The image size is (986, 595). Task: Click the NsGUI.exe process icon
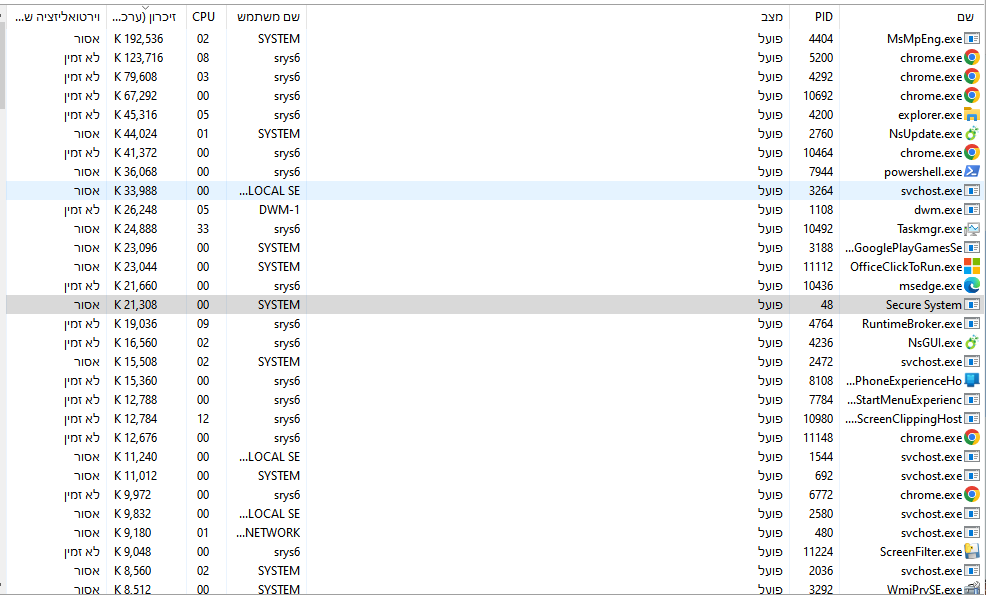click(971, 343)
